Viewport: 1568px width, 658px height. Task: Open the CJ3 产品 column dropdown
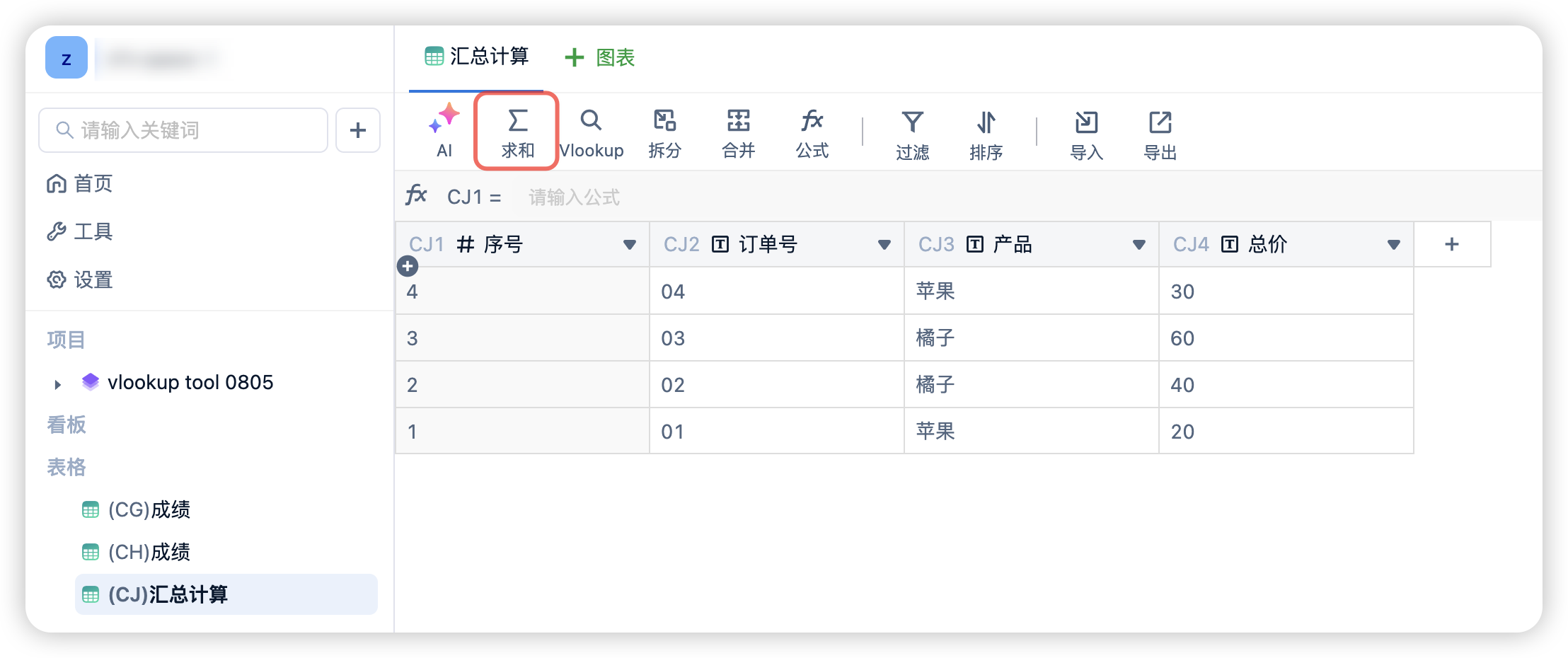(x=1138, y=245)
